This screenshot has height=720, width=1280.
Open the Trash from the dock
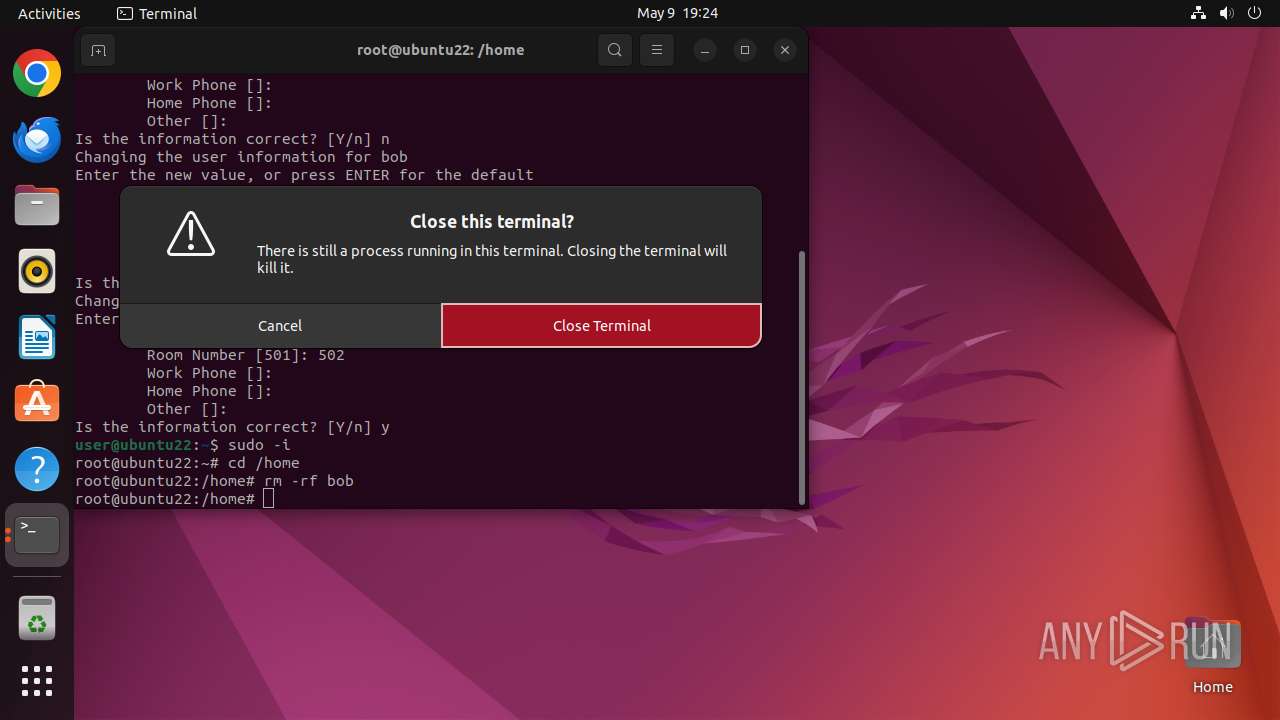click(x=37, y=618)
